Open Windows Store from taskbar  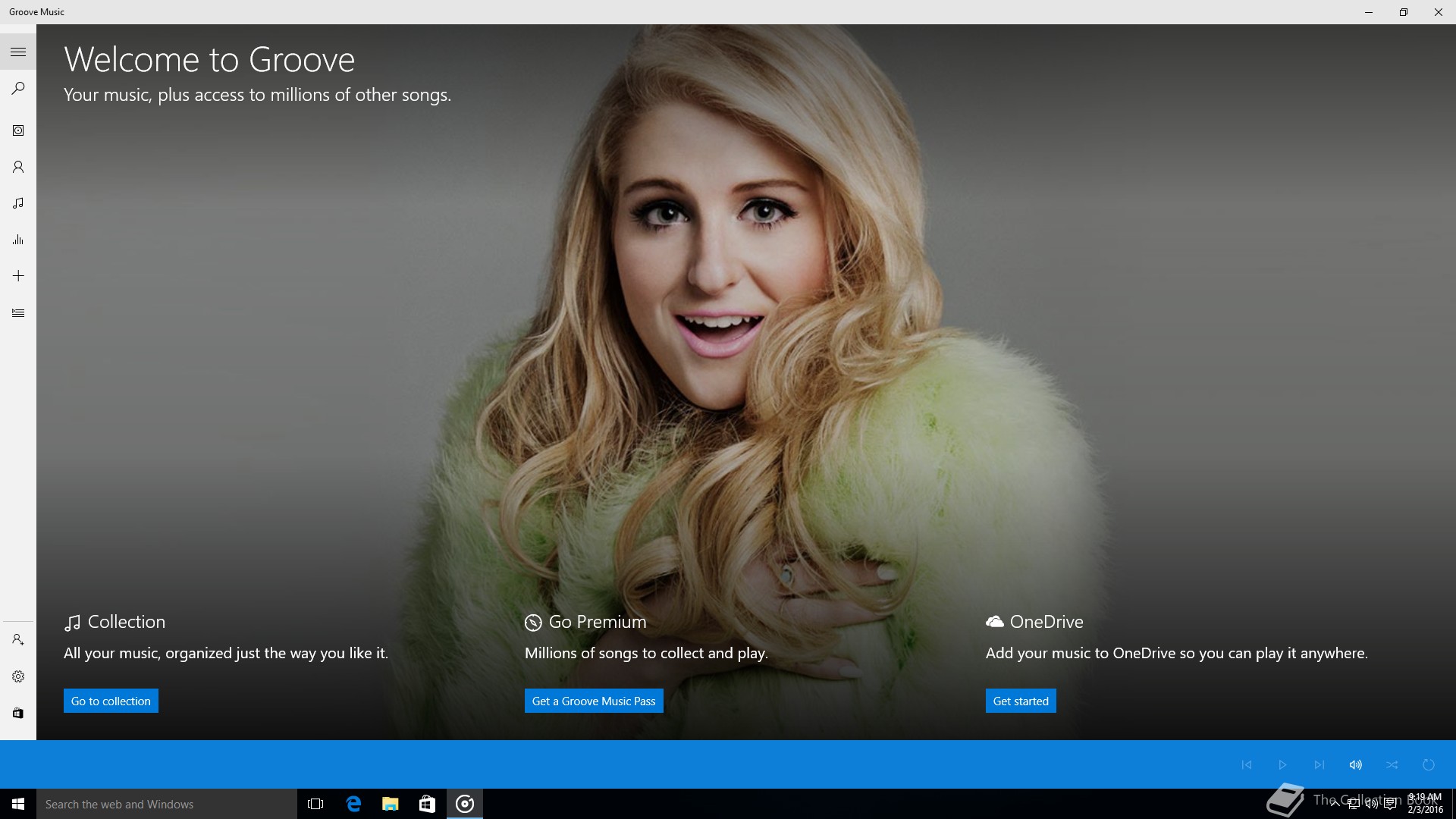(428, 804)
